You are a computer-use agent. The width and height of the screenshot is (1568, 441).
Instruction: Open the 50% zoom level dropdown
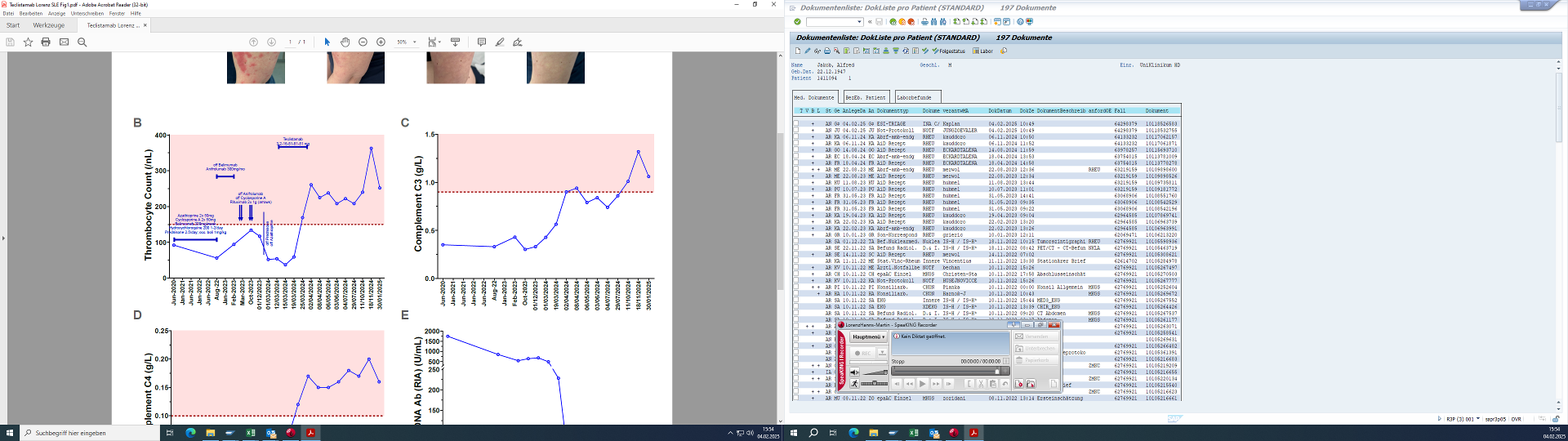[x=414, y=42]
